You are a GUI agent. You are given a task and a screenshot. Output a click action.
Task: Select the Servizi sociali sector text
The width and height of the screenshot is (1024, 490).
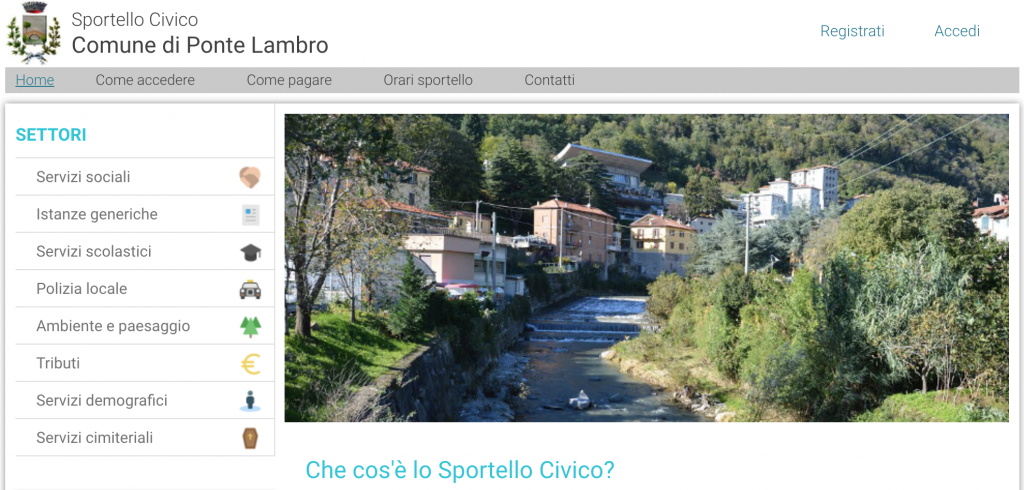(84, 177)
